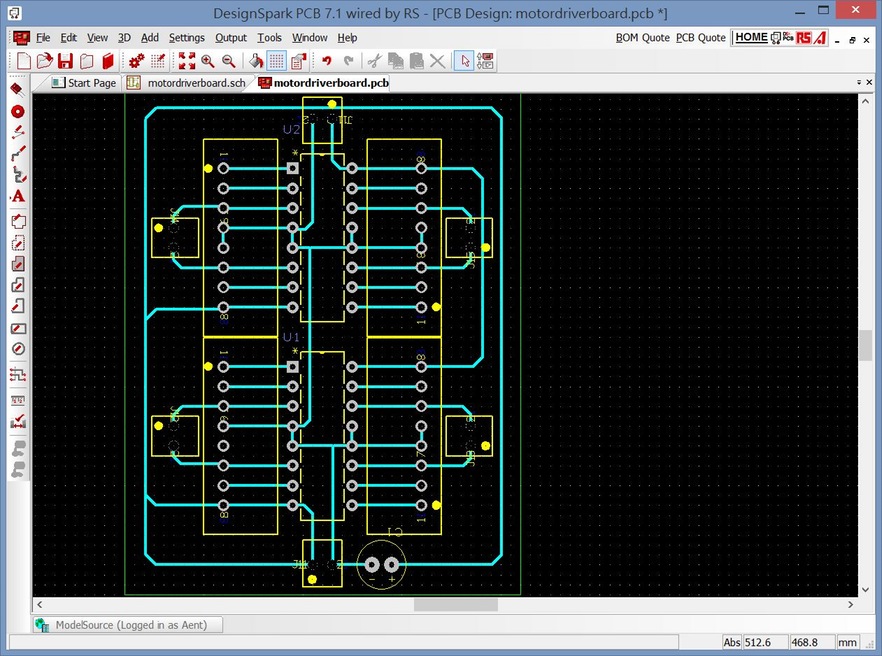Viewport: 882px width, 656px height.
Task: Click the HOME link in toolbar
Action: click(x=751, y=37)
